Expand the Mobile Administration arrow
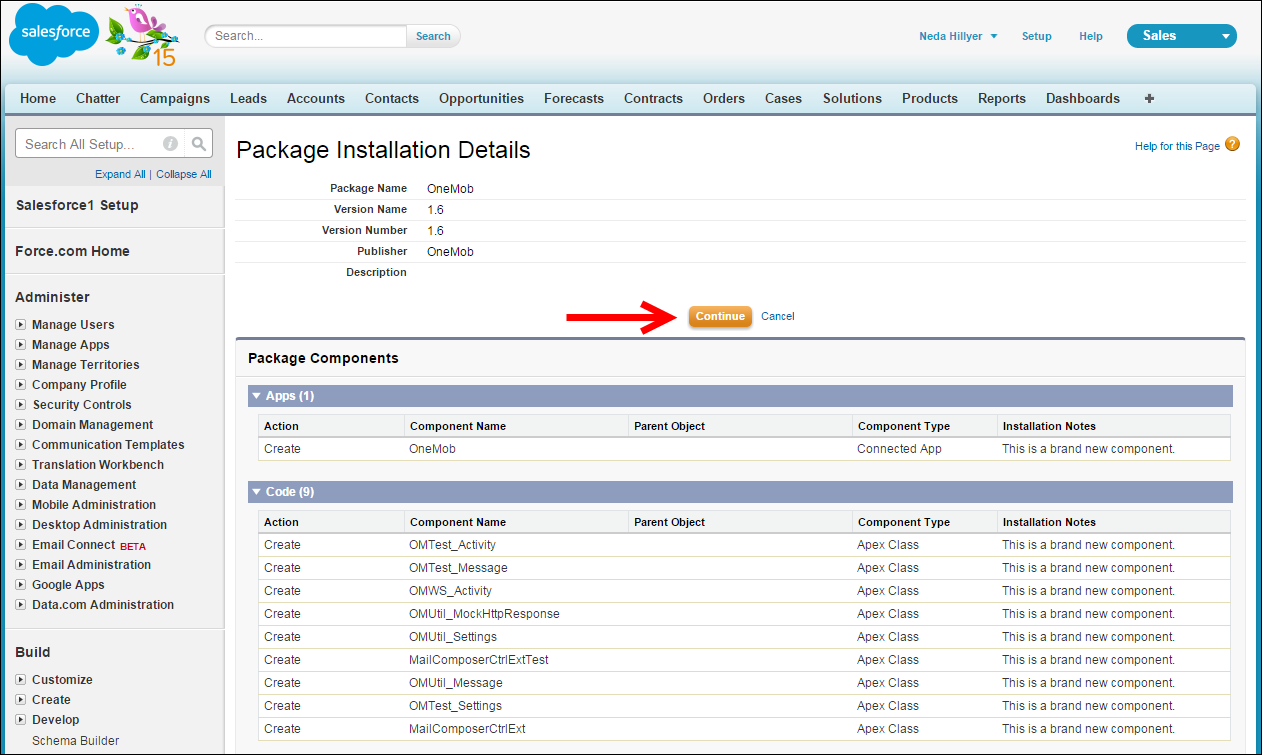1262x755 pixels. [21, 505]
